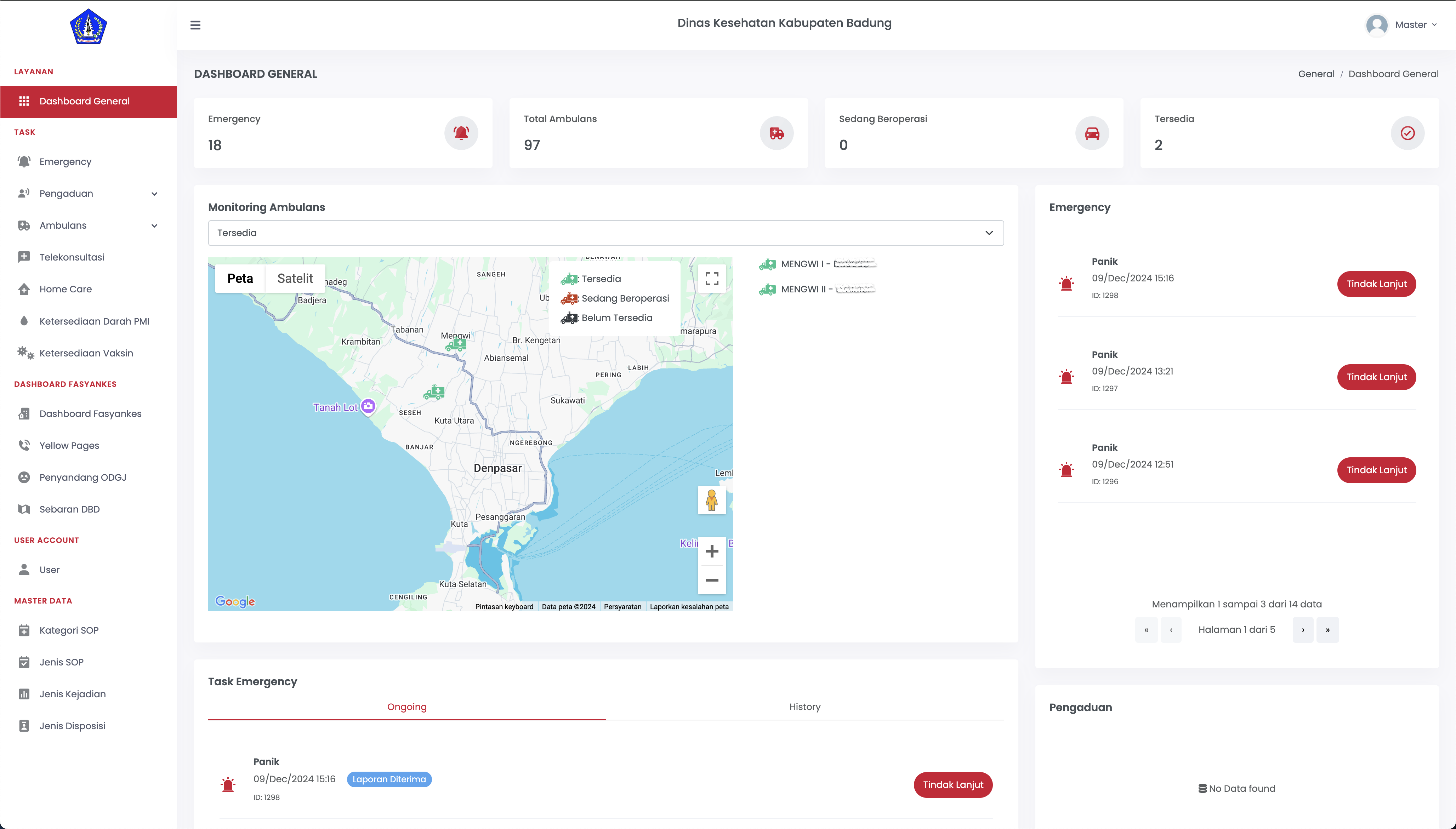Click the map zoom out minus icon
The image size is (1456, 829).
tap(711, 580)
